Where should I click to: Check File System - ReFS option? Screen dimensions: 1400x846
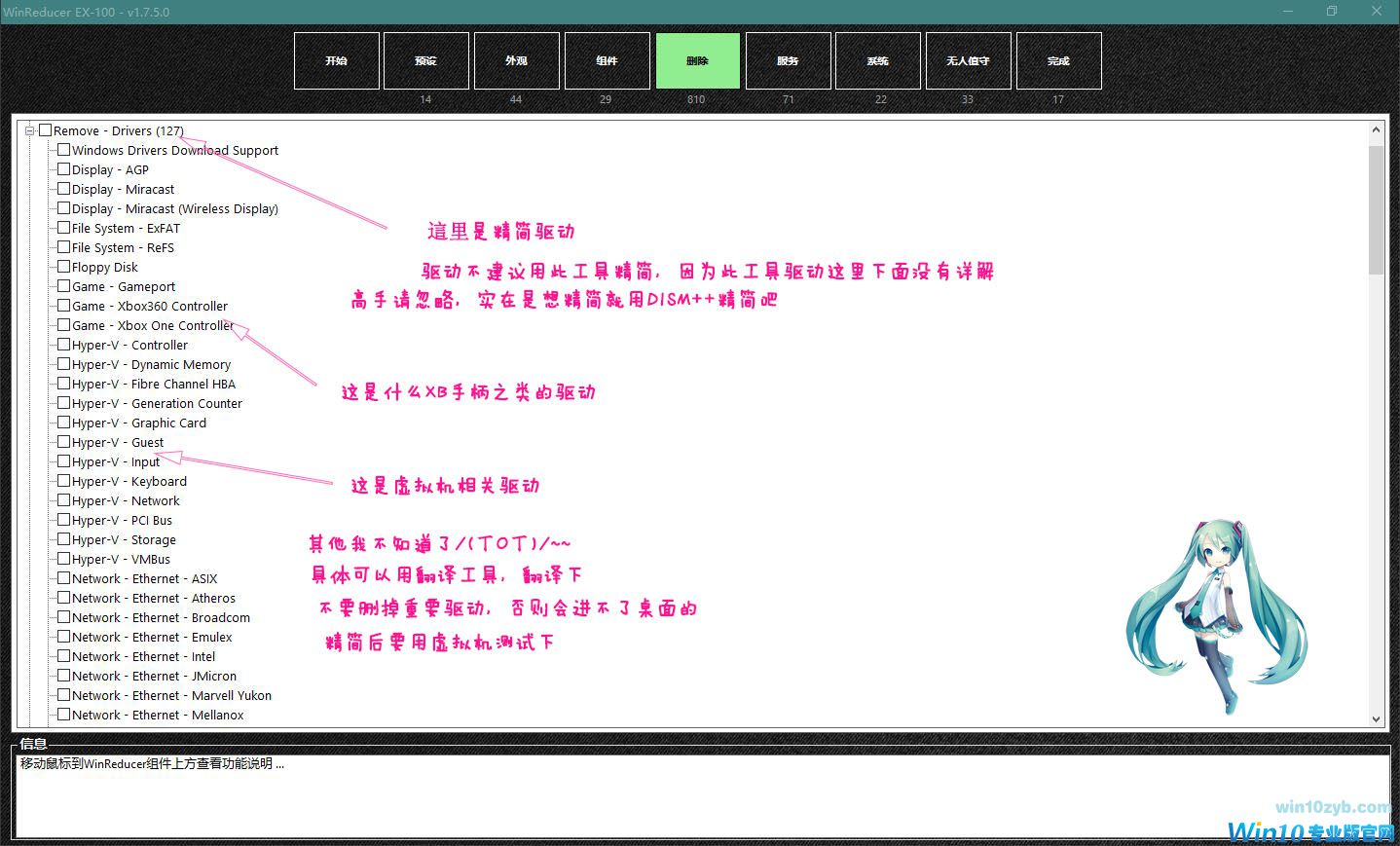(x=63, y=247)
